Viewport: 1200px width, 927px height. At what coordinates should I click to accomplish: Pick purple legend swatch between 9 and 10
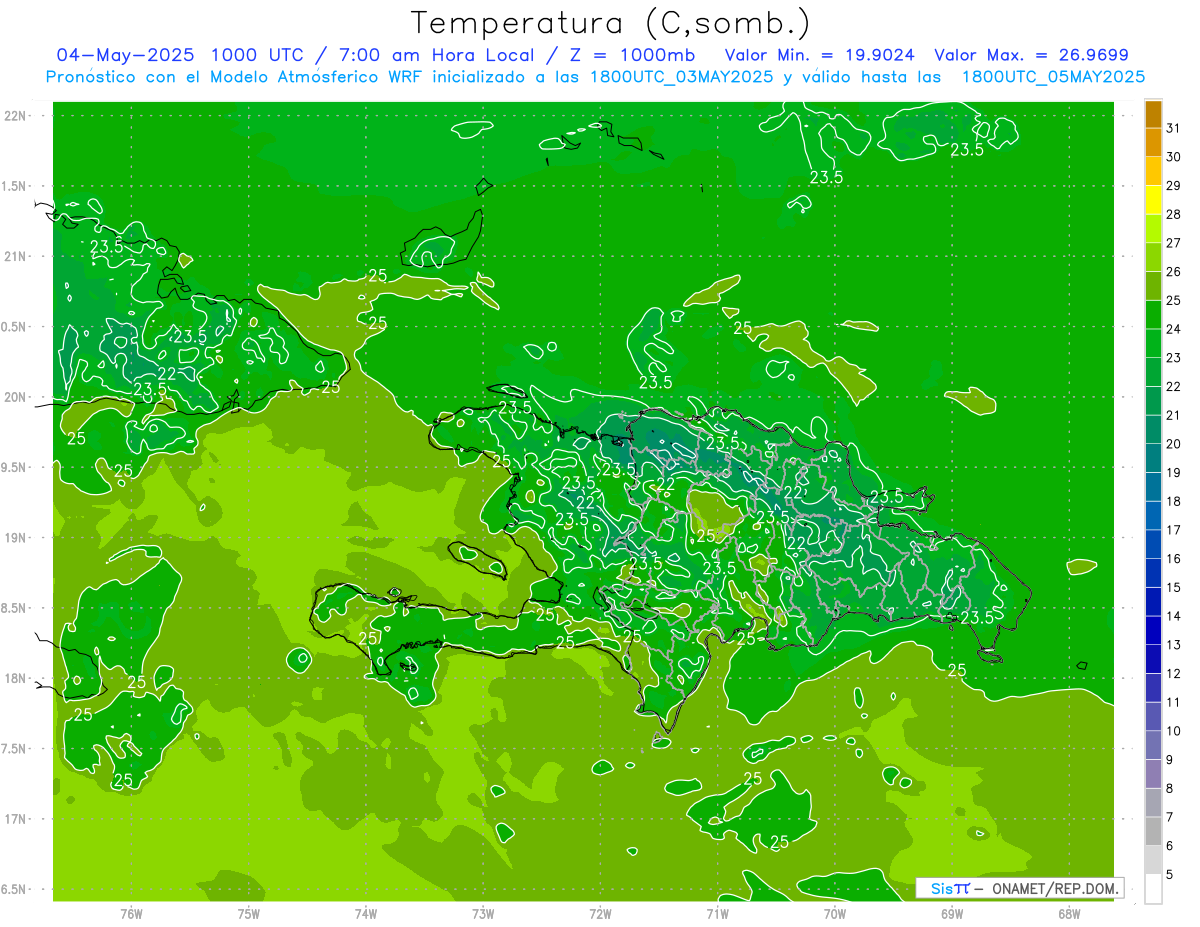[x=1153, y=746]
